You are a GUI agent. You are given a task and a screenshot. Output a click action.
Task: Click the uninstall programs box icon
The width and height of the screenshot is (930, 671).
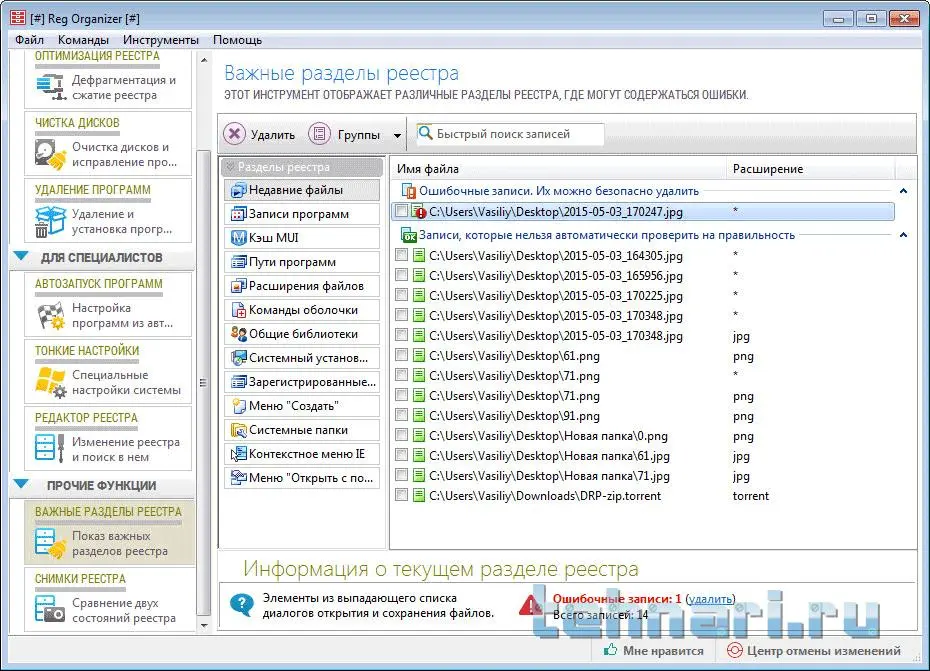(x=50, y=221)
